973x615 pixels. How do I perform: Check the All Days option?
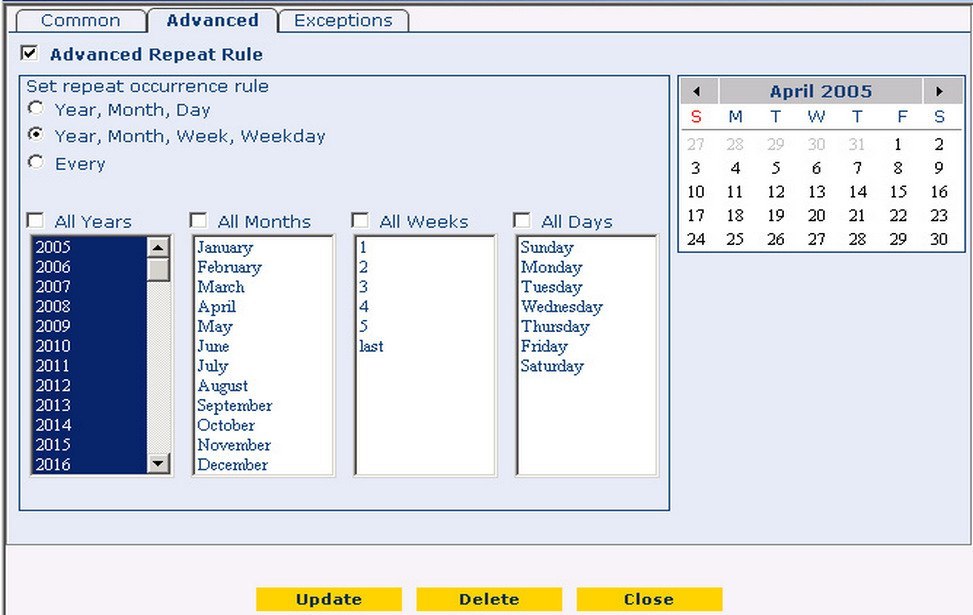(x=521, y=220)
